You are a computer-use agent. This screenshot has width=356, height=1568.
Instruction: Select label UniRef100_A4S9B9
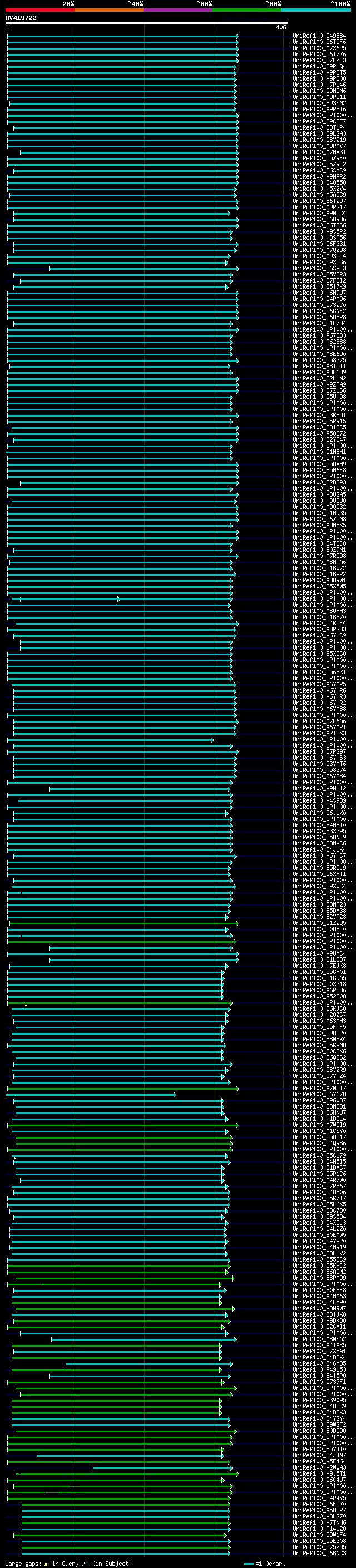click(x=319, y=800)
